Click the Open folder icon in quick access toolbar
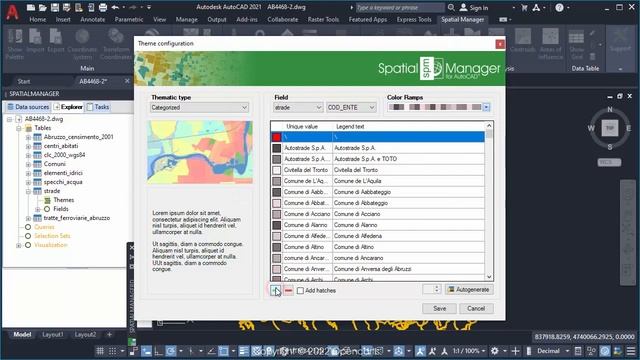The height and width of the screenshot is (360, 640). (x=42, y=7)
